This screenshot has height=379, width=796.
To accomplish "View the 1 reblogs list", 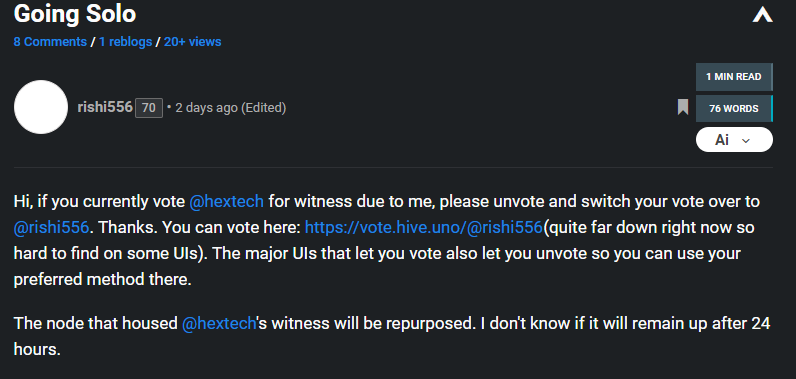I will (x=125, y=42).
